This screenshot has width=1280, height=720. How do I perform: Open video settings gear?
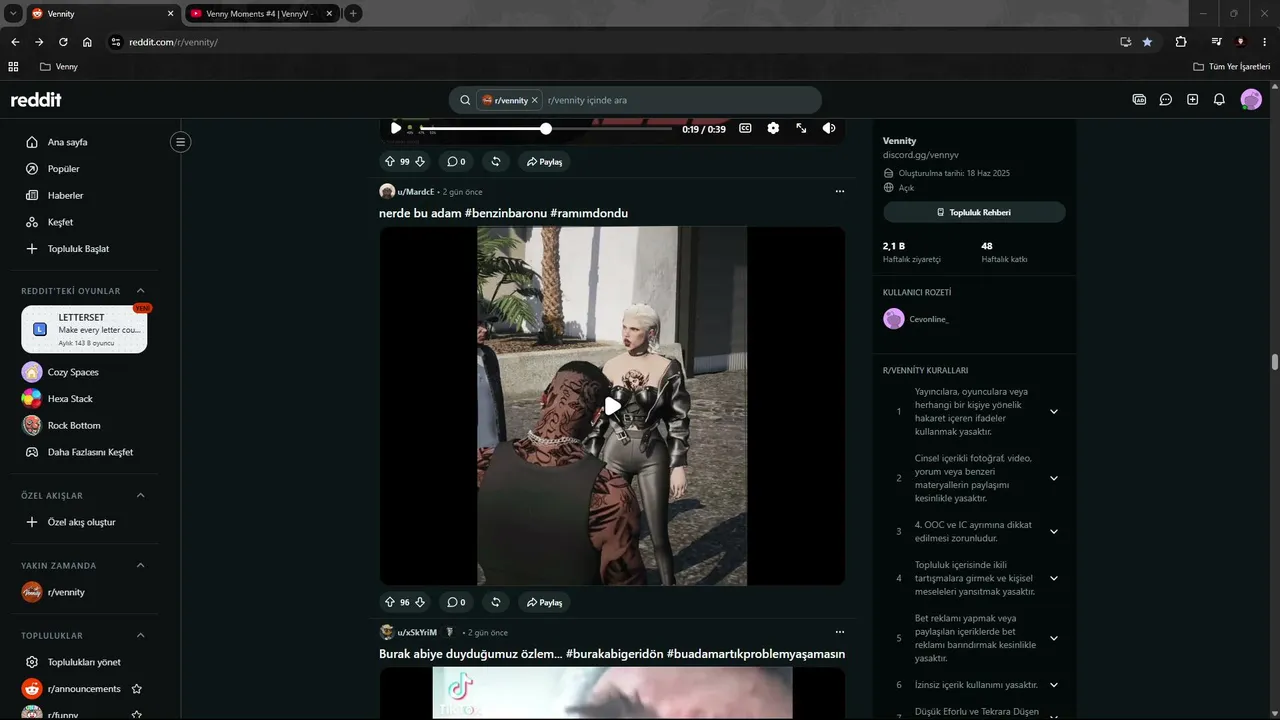pos(773,128)
